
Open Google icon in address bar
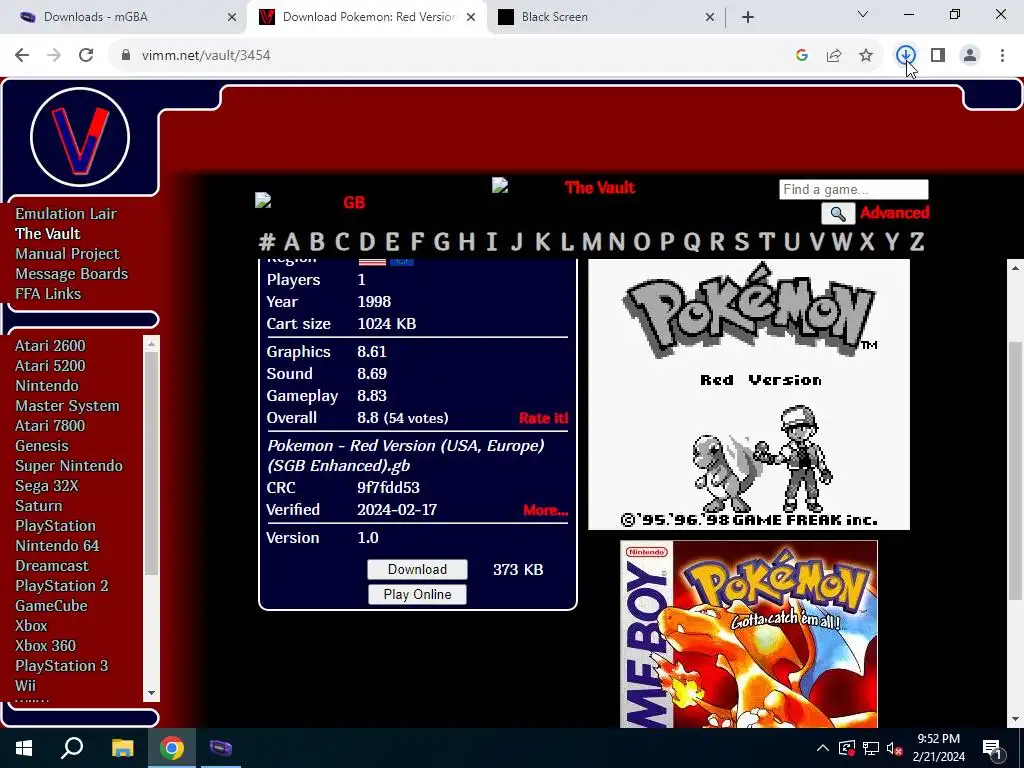(802, 56)
